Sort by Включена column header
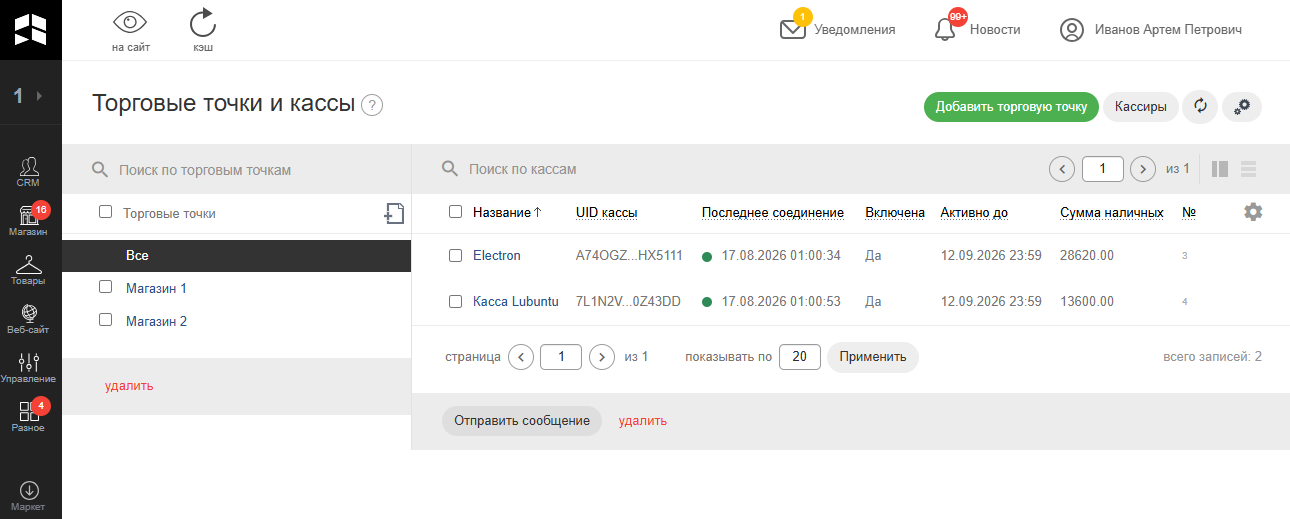Screen dimensions: 1290x519 click(x=895, y=212)
